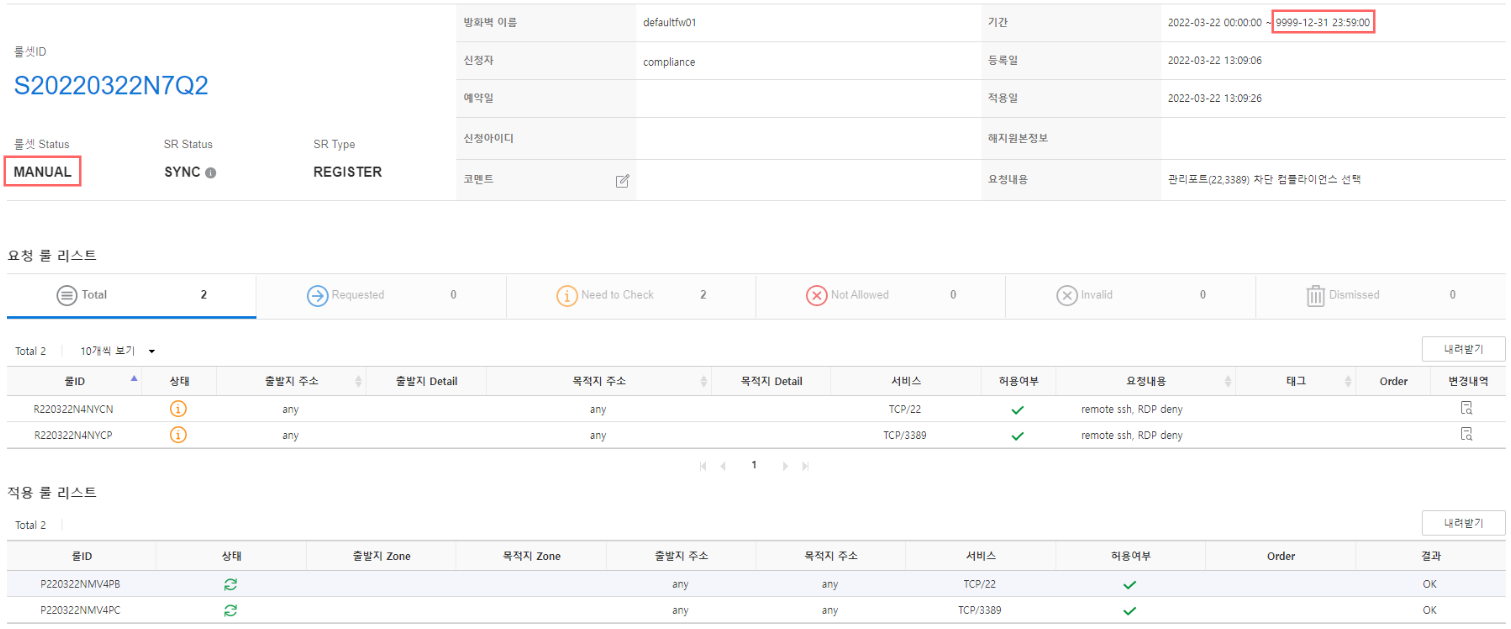Viewport: 1511px width, 629px height.
Task: Sort by 출발지 주소 column header
Action: pos(291,381)
